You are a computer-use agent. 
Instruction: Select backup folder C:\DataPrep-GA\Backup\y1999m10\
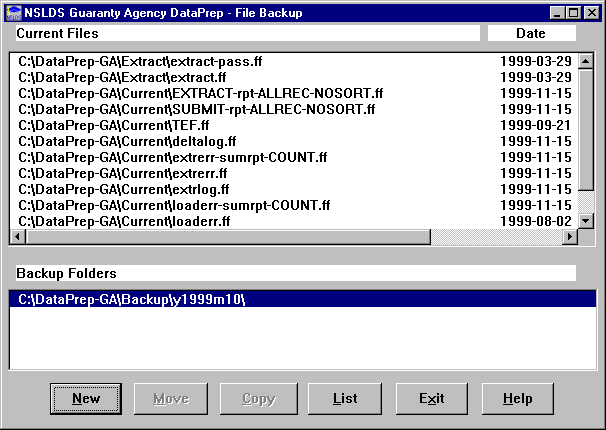[303, 299]
